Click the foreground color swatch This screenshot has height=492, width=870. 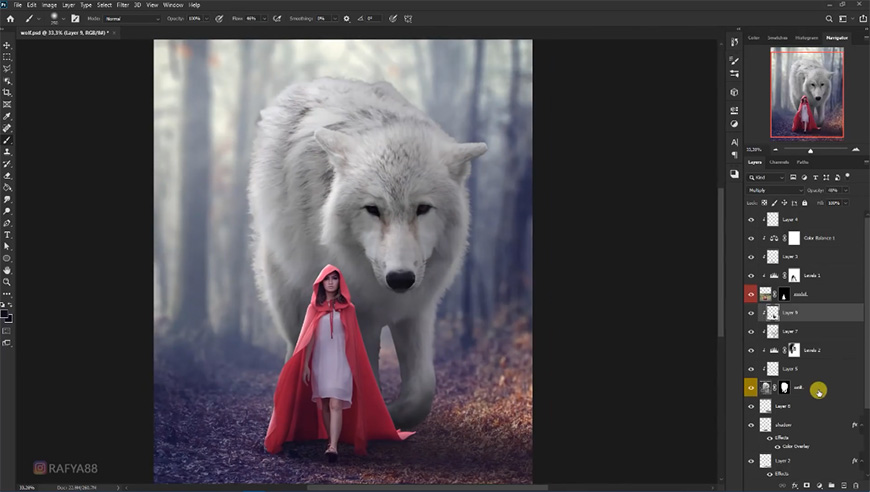tap(4, 314)
